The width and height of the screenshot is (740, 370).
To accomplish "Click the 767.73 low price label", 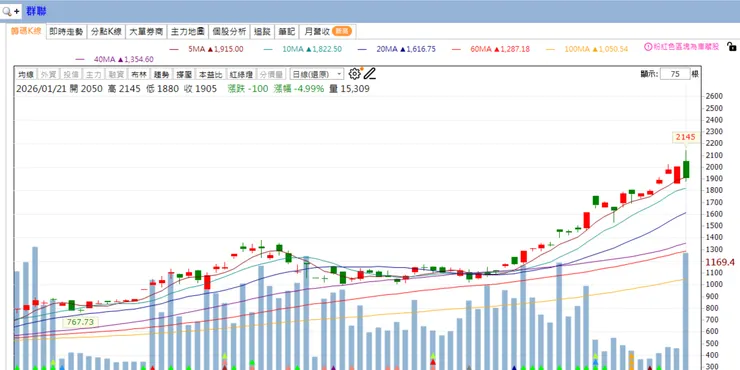I will [x=80, y=322].
